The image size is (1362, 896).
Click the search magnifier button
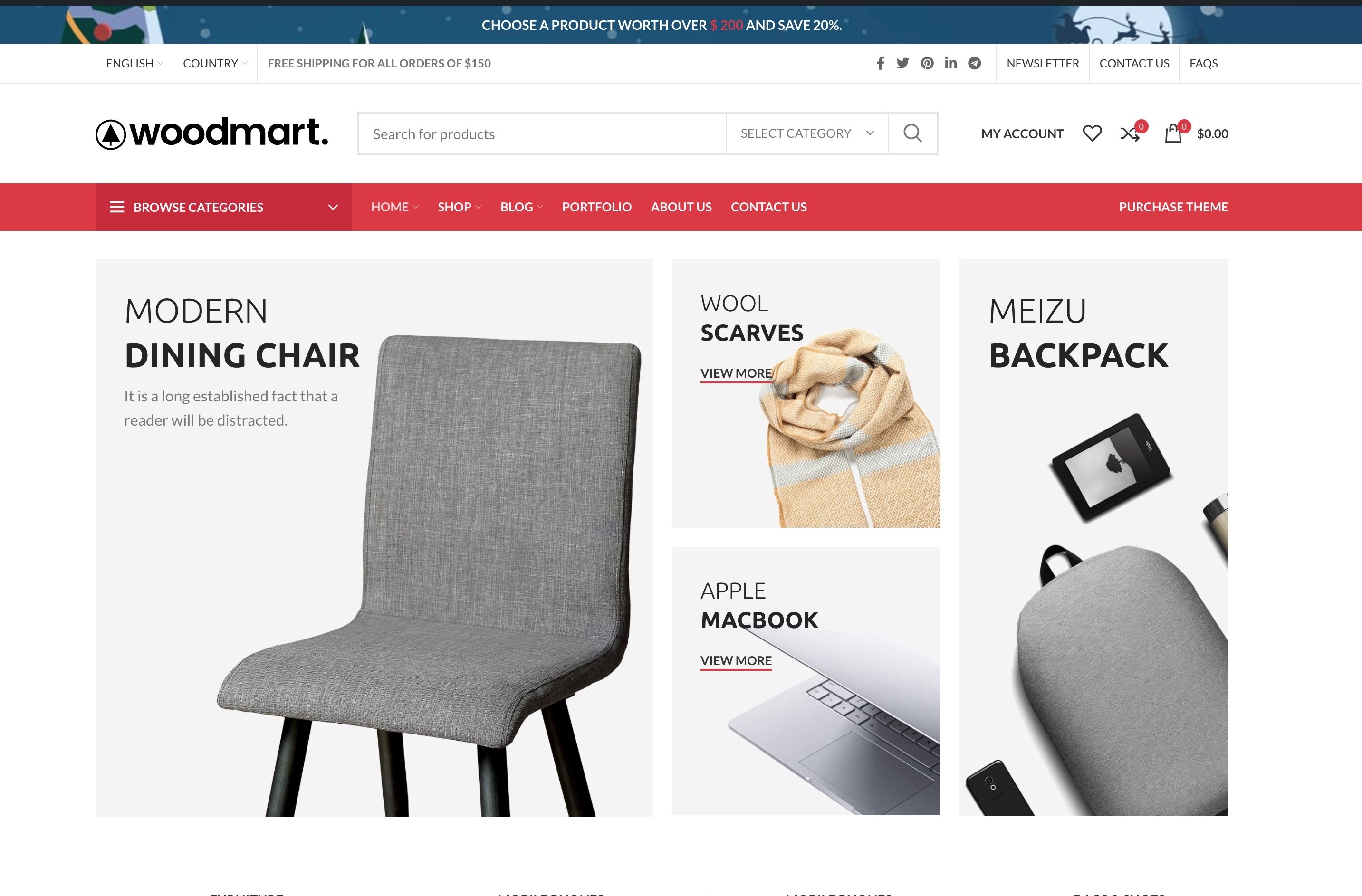tap(913, 133)
